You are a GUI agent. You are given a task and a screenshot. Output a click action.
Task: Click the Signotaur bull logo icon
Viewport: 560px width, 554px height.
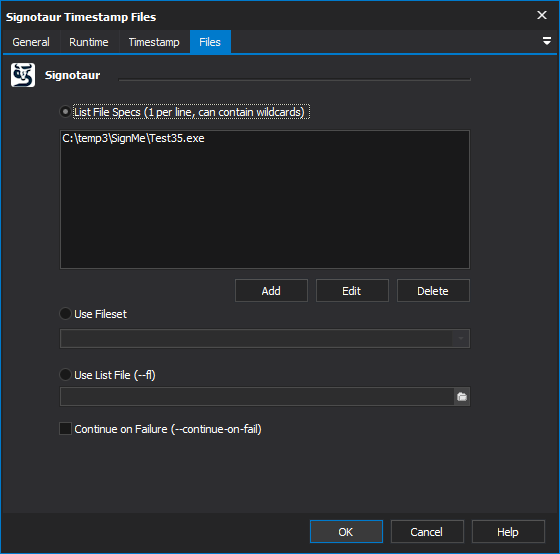tap(23, 75)
